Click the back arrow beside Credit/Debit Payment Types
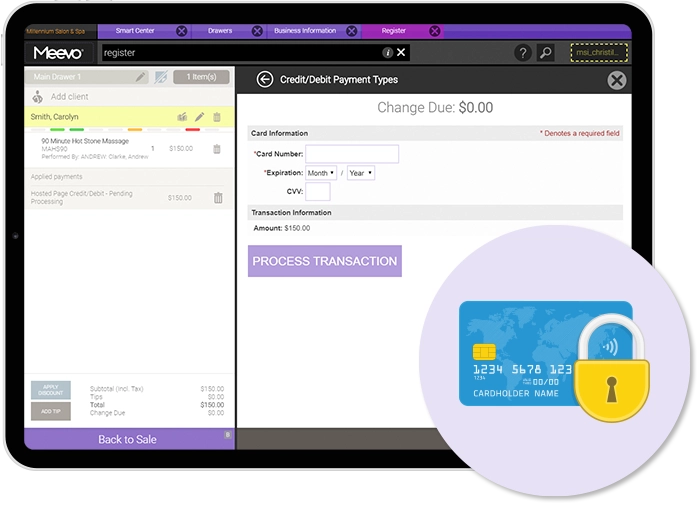The image size is (700, 505). [264, 80]
